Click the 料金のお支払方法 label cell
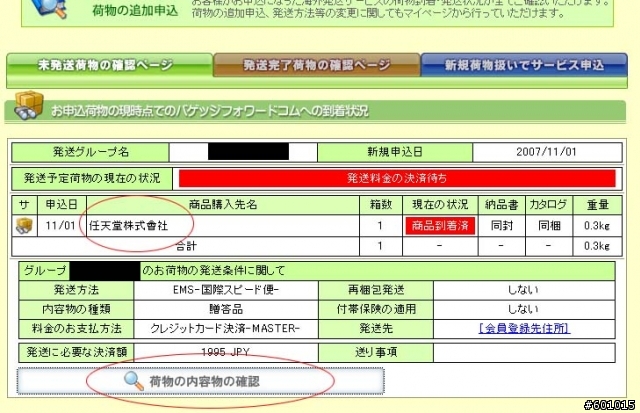The image size is (640, 413). pos(76,329)
